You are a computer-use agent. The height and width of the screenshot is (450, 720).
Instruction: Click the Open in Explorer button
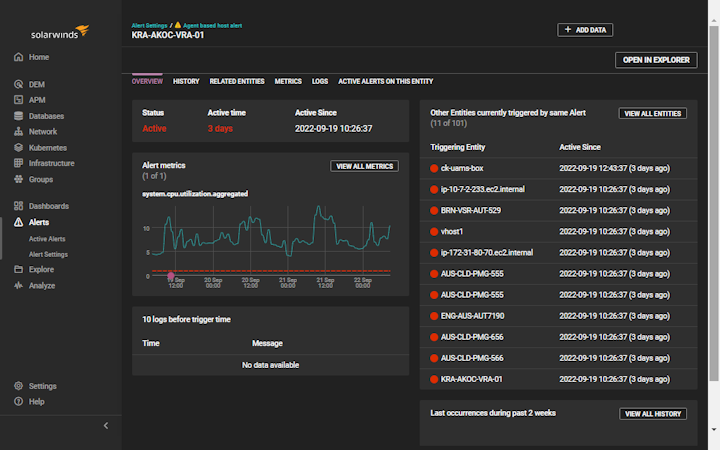point(656,60)
